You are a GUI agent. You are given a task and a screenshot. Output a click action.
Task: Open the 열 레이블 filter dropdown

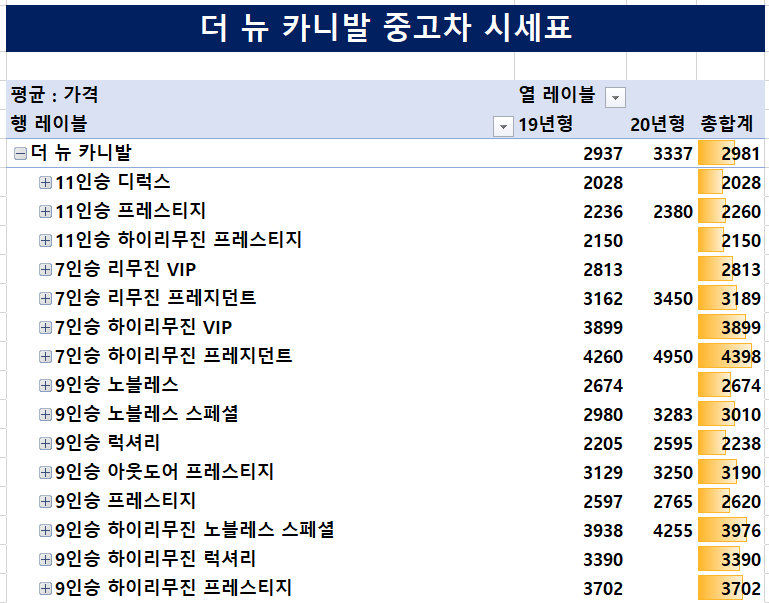(x=615, y=98)
